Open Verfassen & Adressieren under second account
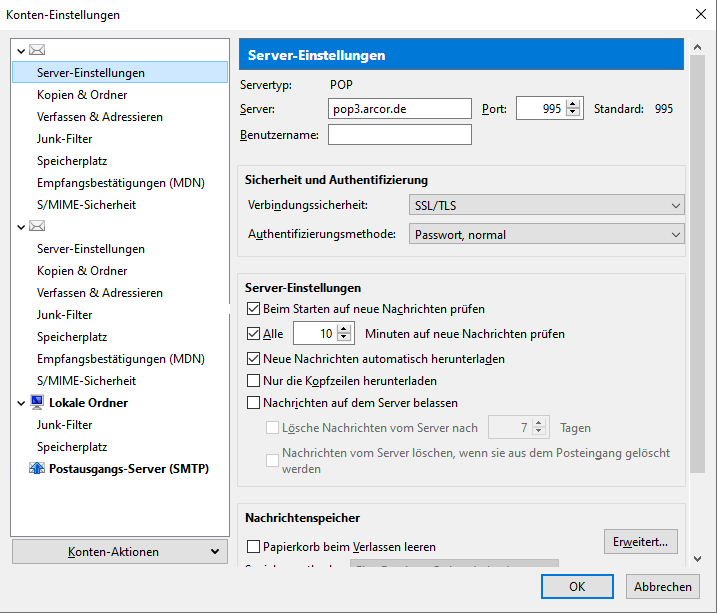 point(100,293)
